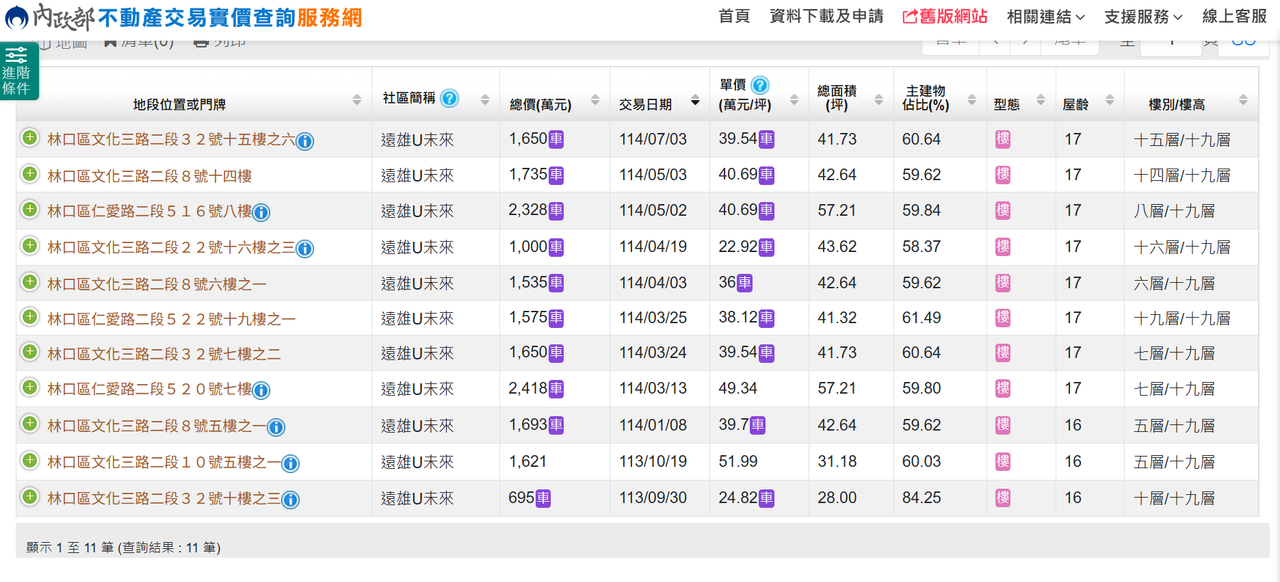Viewport: 1280px width, 582px height.
Task: Open address link 林口區文化三路二段8號六樓之一
Action: coord(157,284)
